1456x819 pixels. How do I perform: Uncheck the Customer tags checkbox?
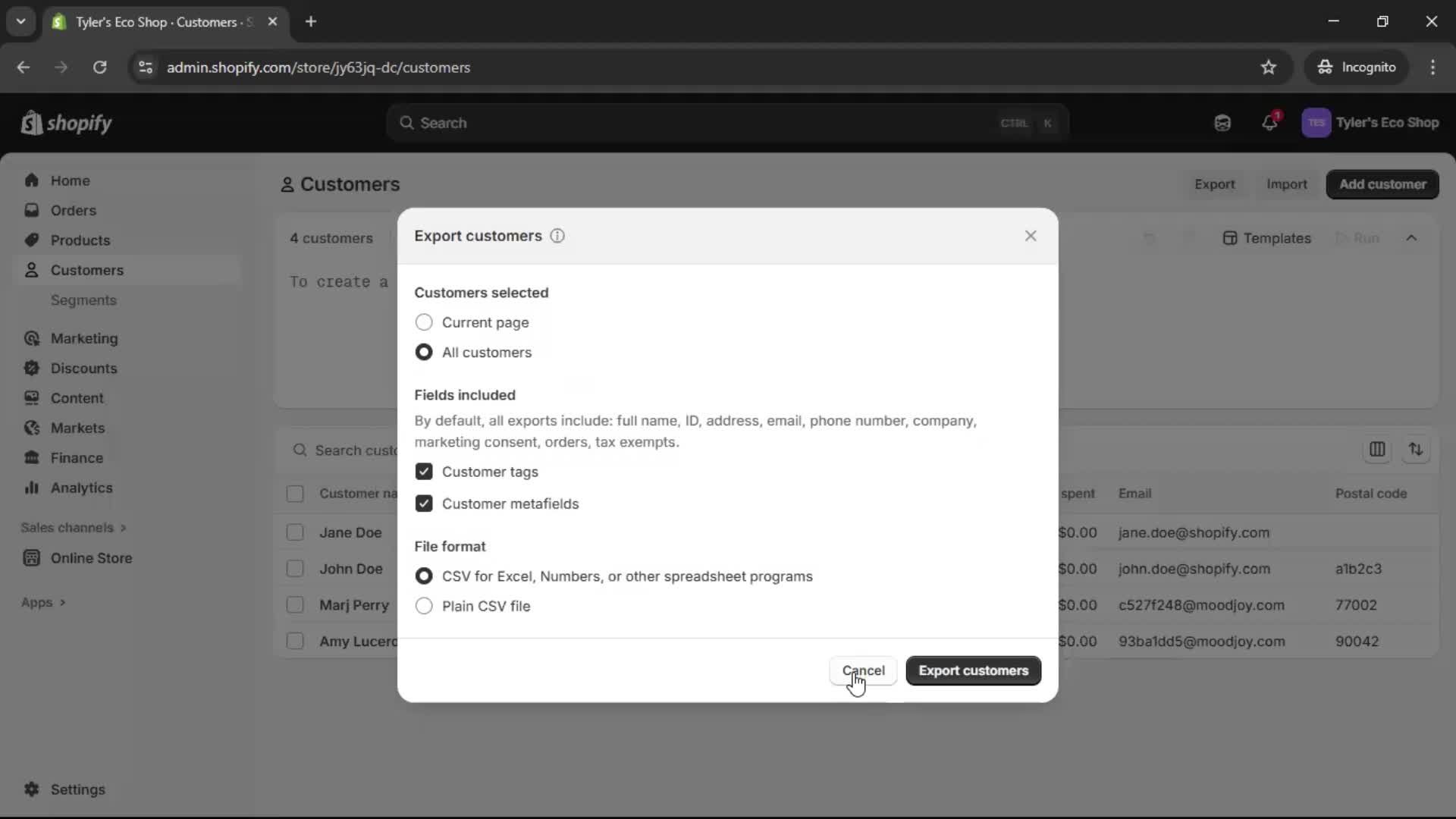pos(424,471)
